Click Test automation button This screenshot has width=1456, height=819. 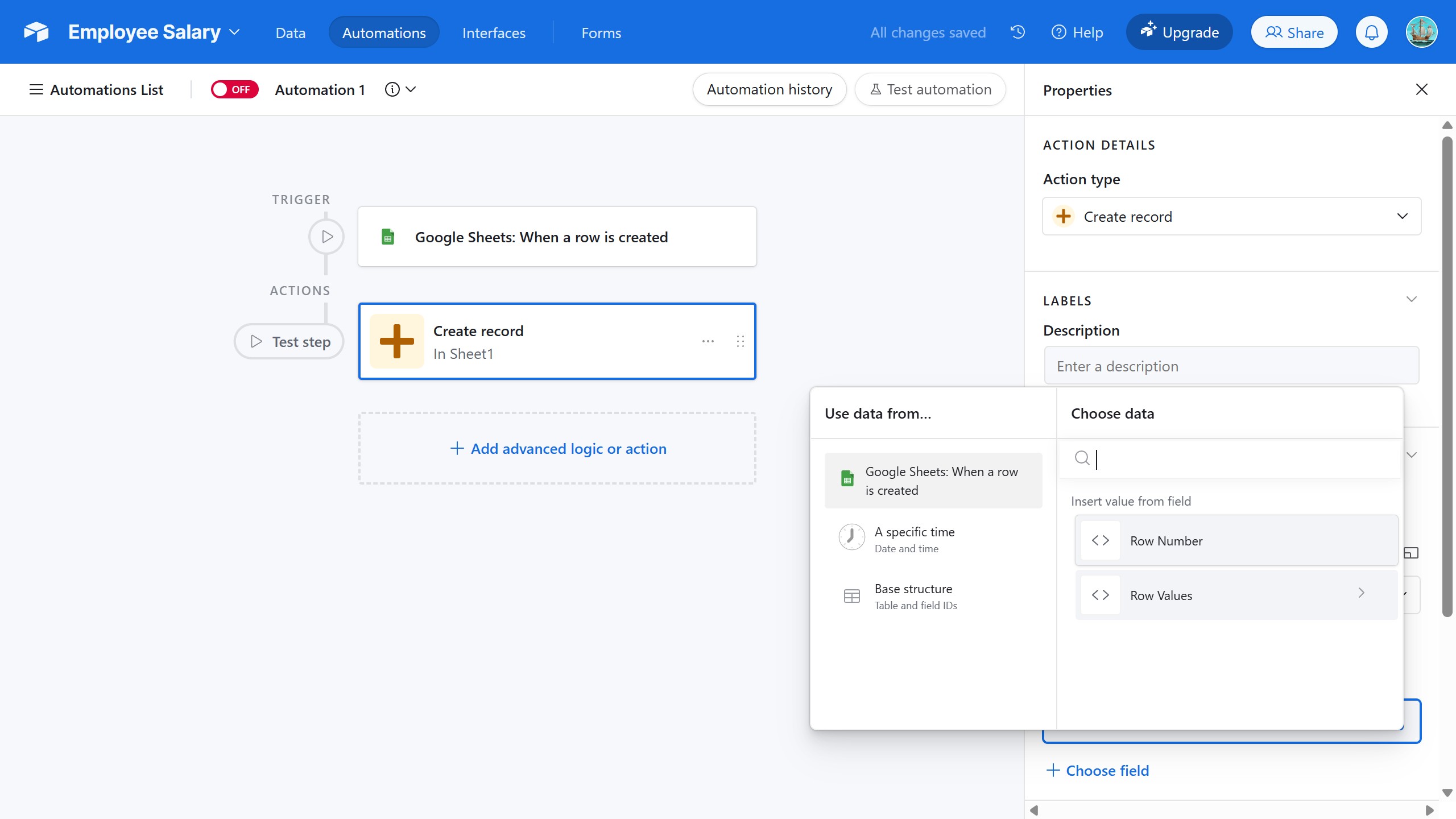click(x=930, y=89)
